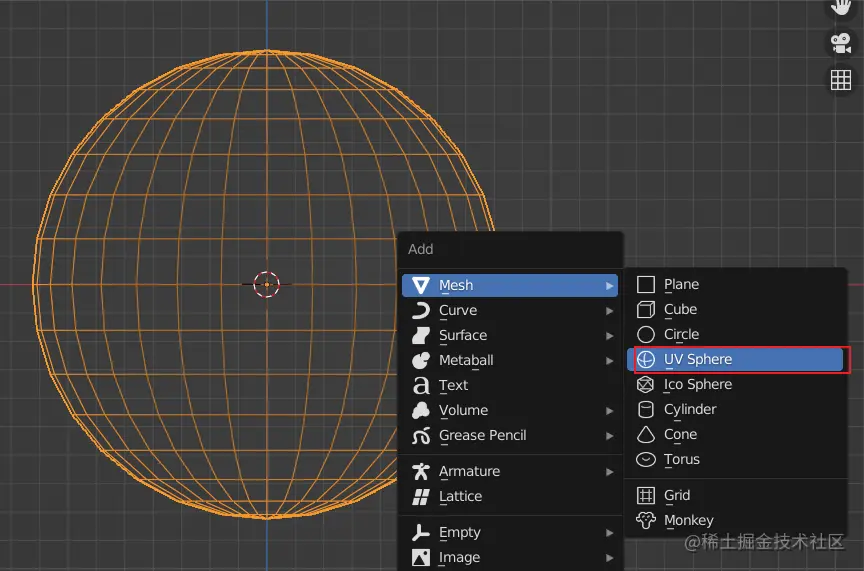
Task: Click the Metaball icon
Action: point(420,360)
